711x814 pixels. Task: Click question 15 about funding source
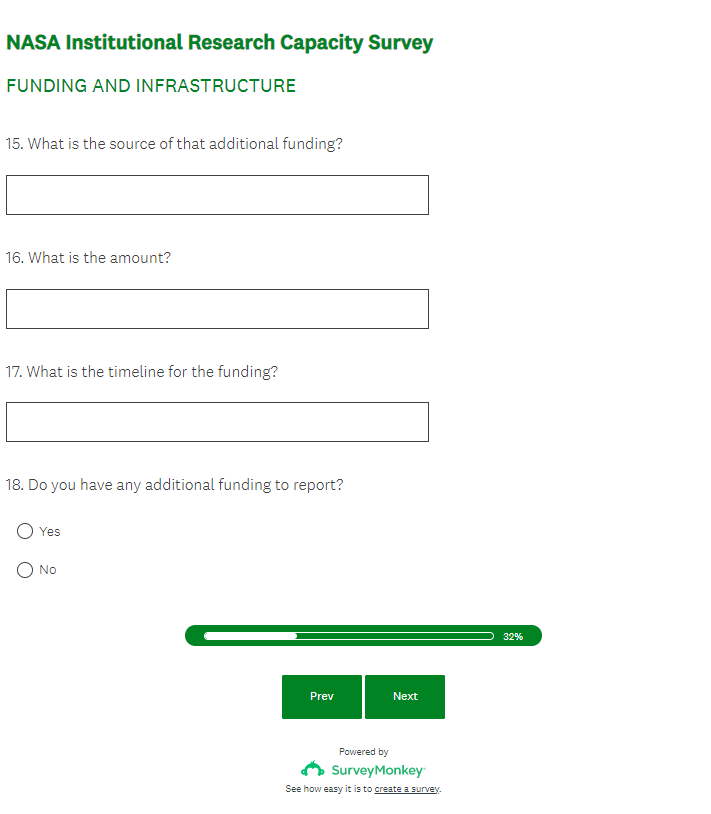click(174, 144)
